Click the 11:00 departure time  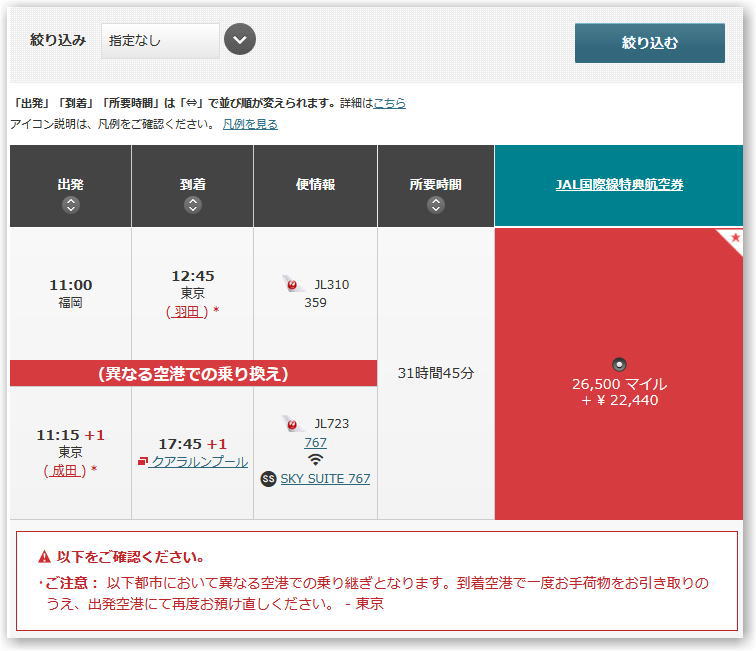pyautogui.click(x=71, y=285)
